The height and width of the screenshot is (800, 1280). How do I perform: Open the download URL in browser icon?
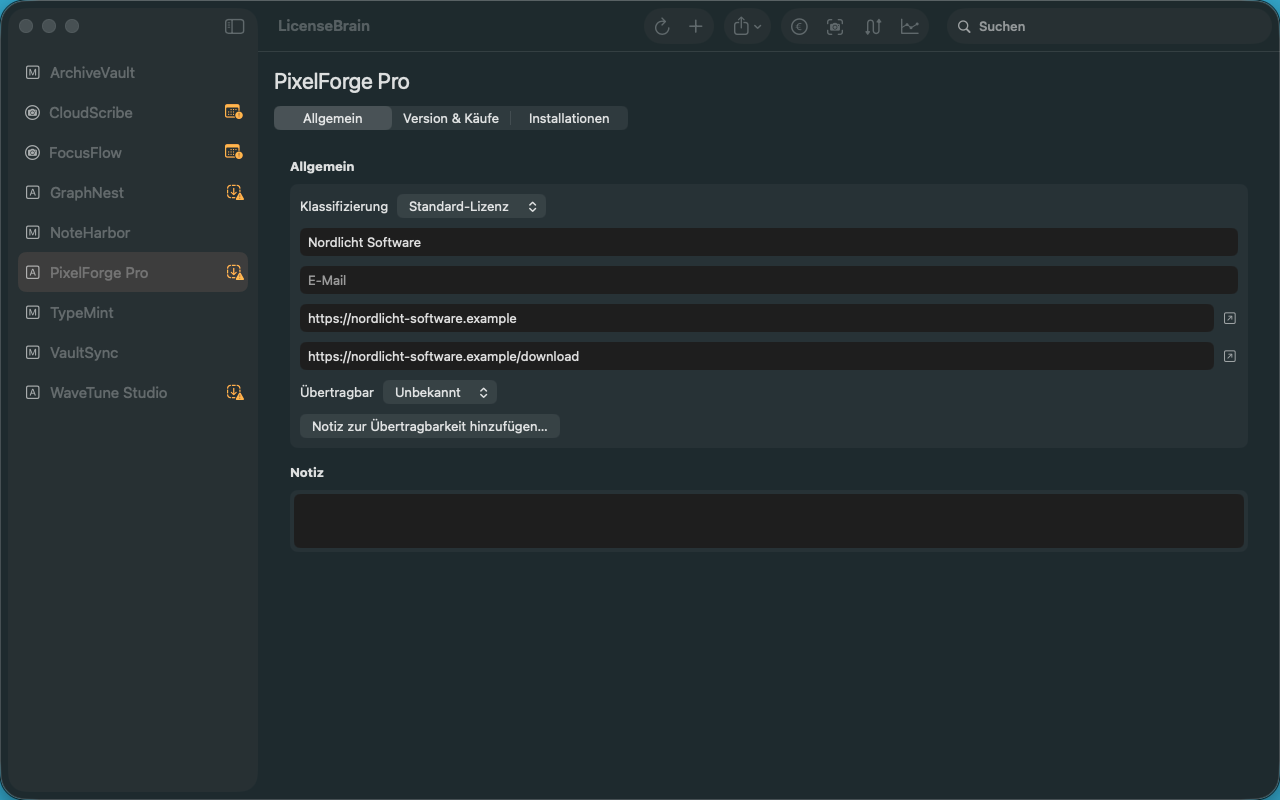[1230, 356]
